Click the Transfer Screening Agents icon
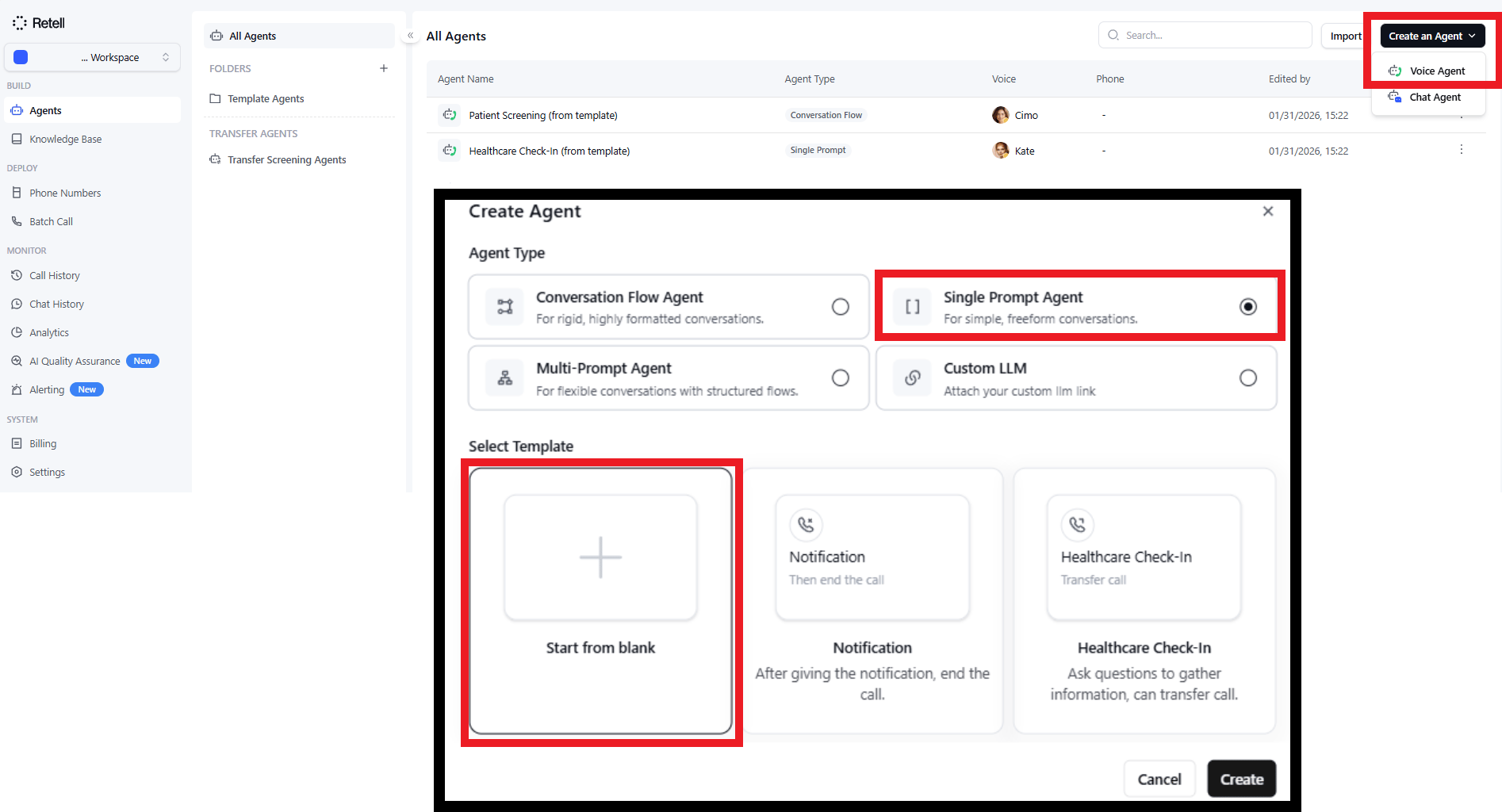The height and width of the screenshot is (812, 1502). pos(215,159)
